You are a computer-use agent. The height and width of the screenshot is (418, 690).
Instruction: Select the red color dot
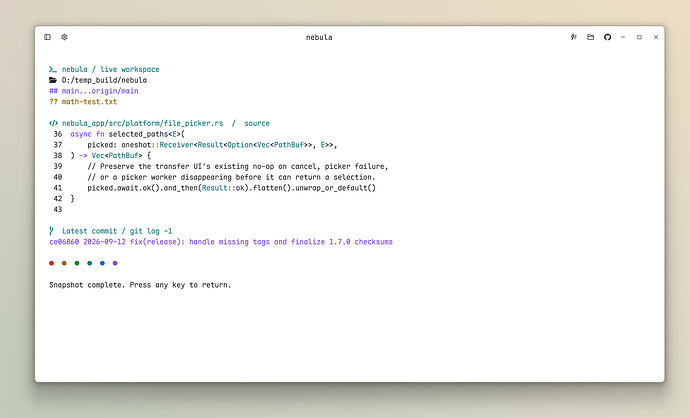click(x=51, y=263)
